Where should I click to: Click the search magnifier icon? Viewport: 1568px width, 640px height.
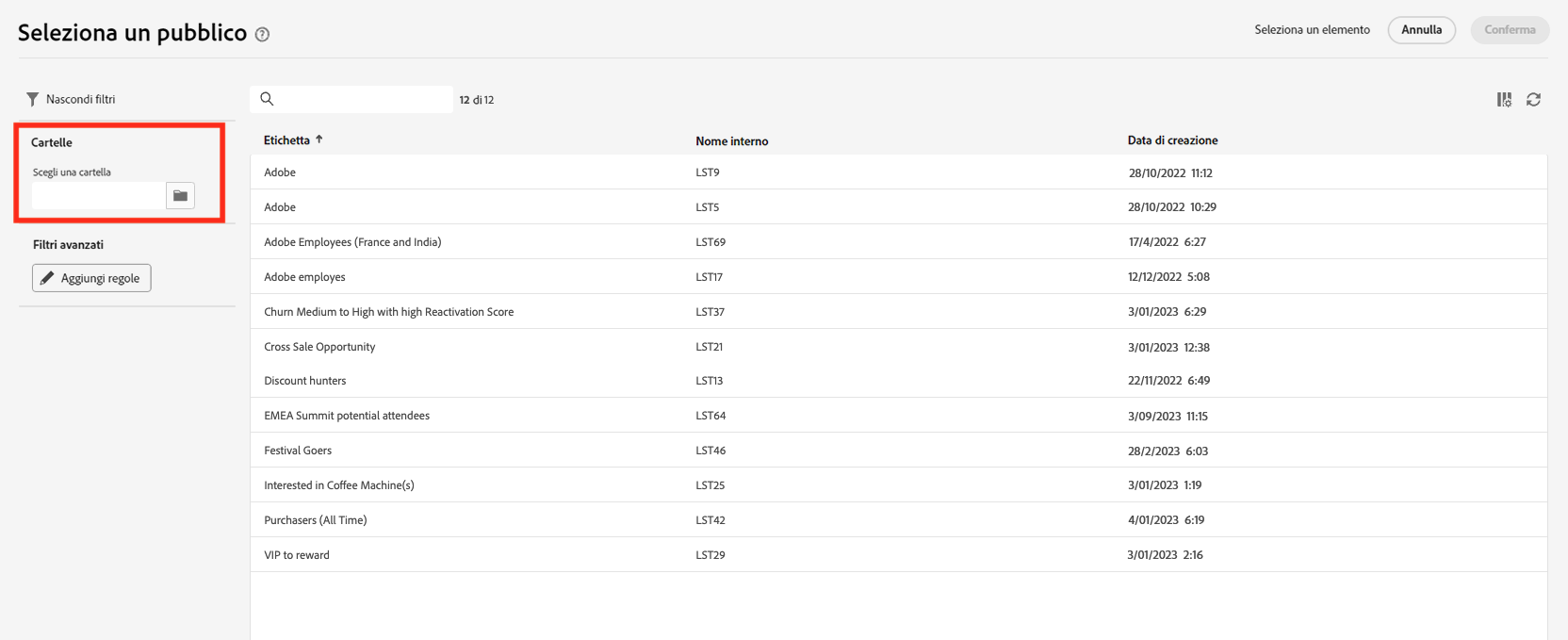click(267, 99)
